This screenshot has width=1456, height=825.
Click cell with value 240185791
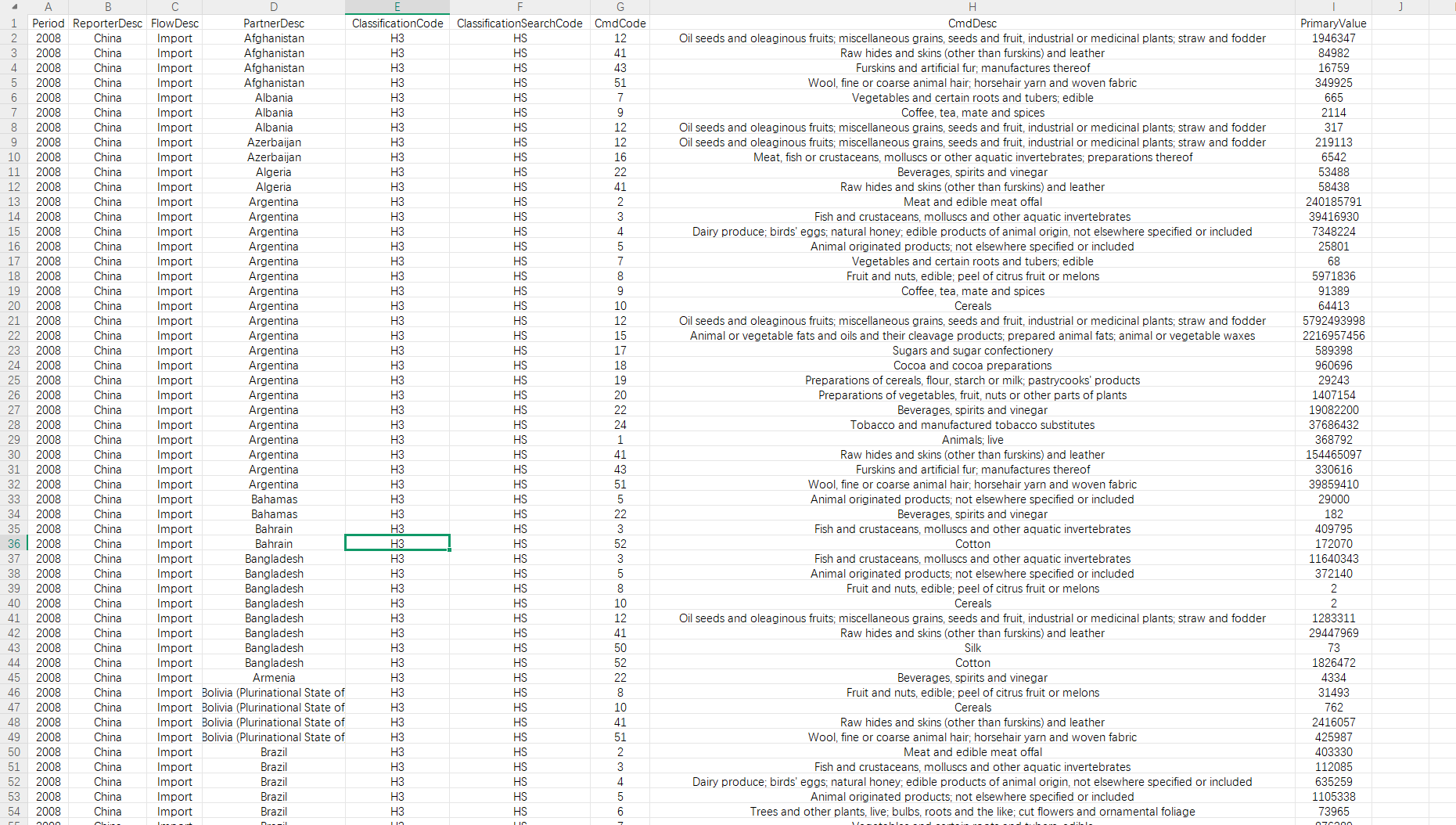click(1333, 202)
